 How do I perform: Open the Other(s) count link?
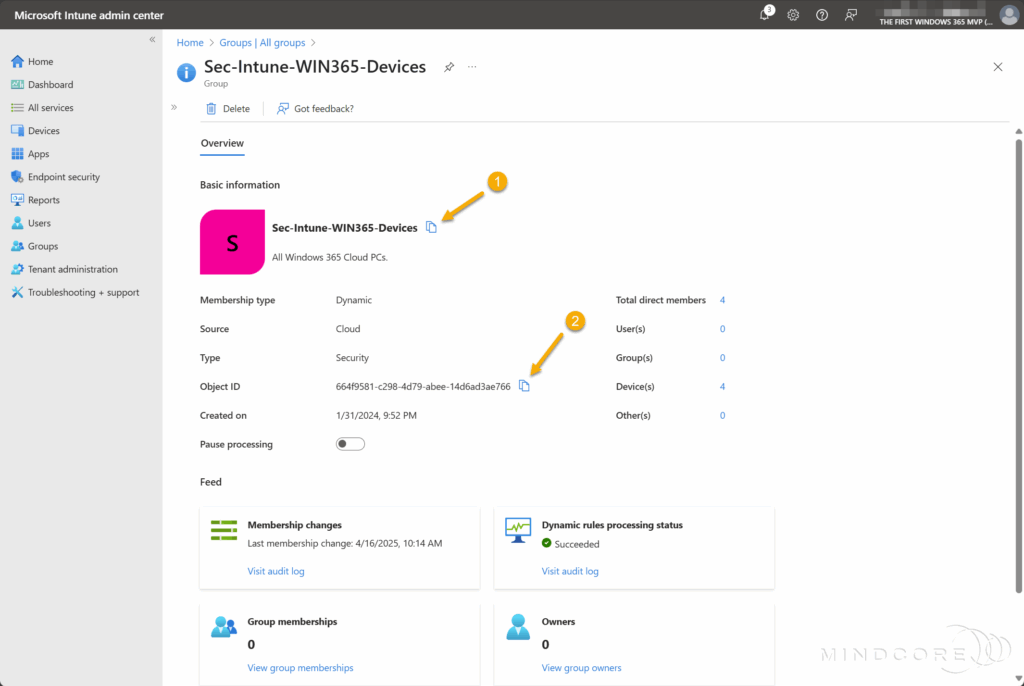pos(722,415)
